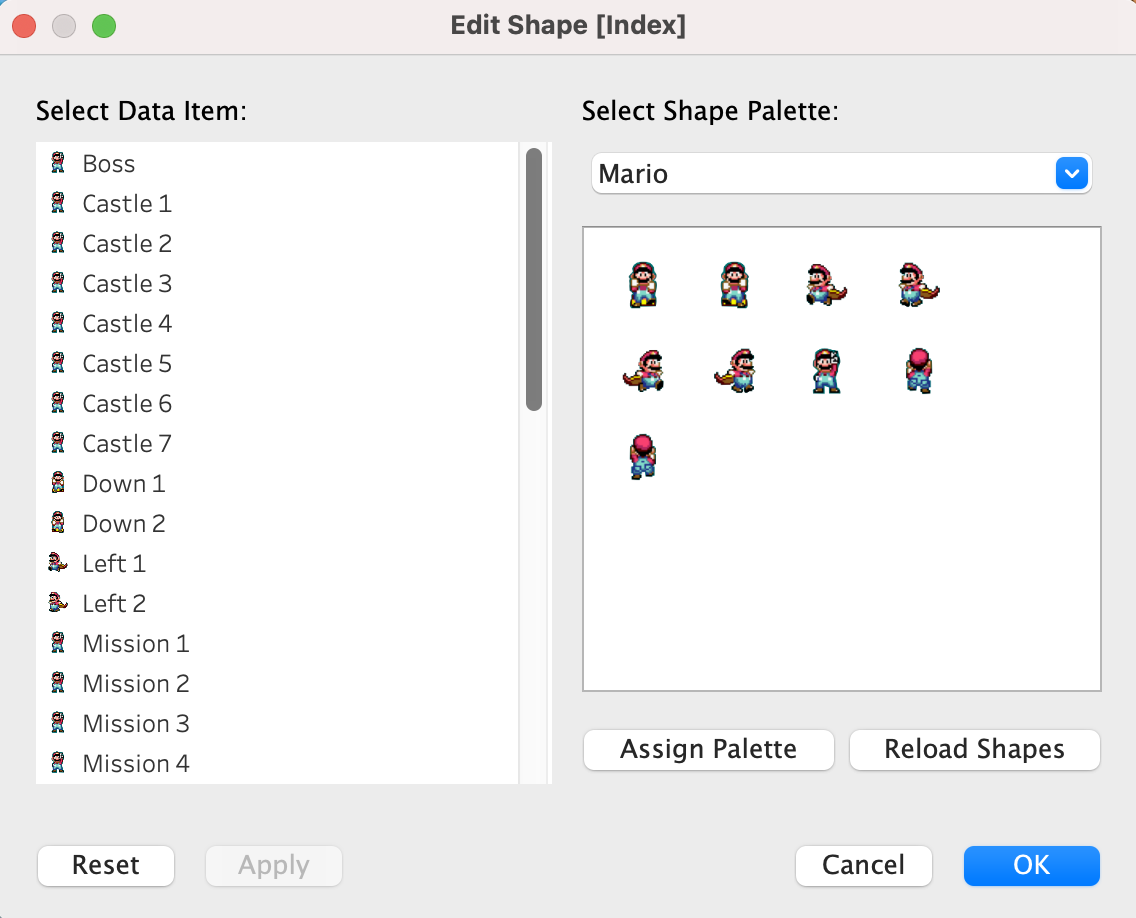
Task: Click the sprite icon beside "Mission 4"
Action: 57,763
